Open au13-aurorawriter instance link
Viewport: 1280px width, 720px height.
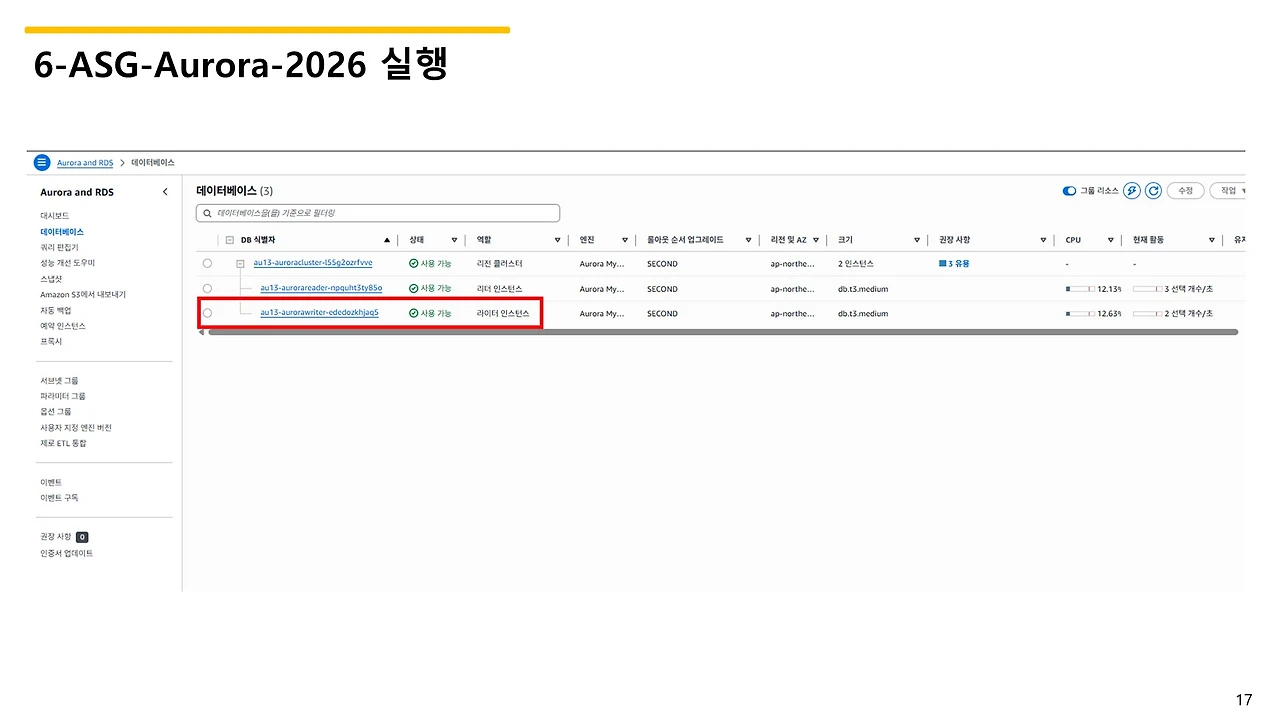tap(319, 312)
